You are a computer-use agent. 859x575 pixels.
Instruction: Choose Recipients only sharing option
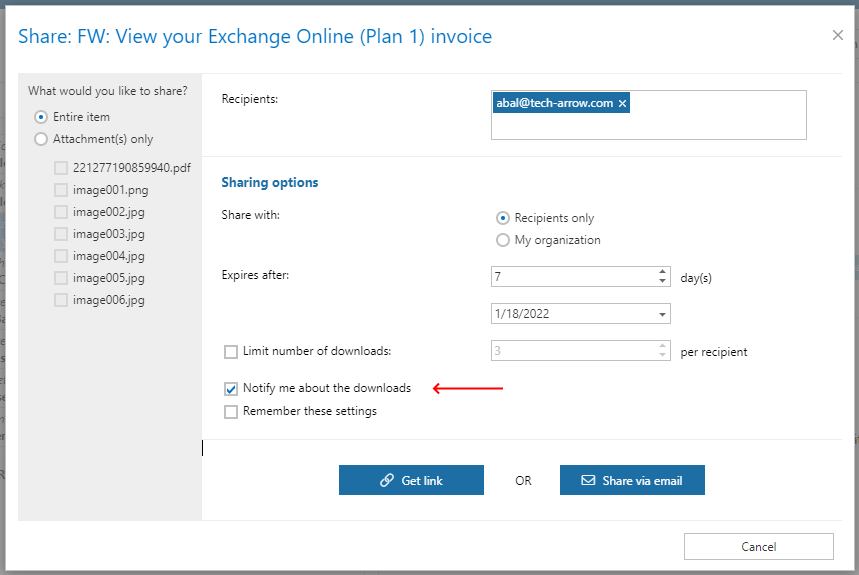pyautogui.click(x=502, y=218)
